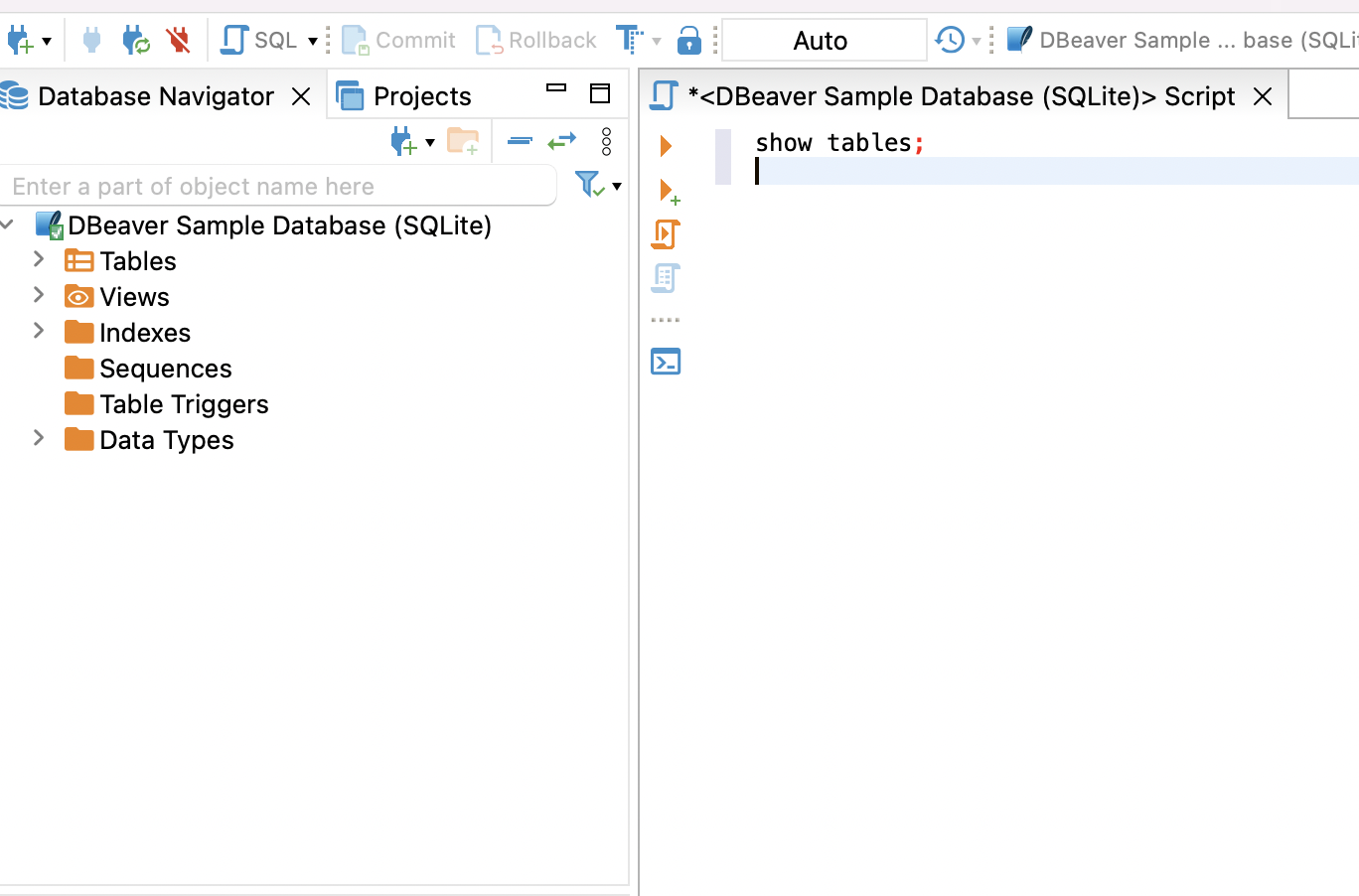Execute SQL in new tab icon
This screenshot has height=896, width=1359.
[670, 191]
